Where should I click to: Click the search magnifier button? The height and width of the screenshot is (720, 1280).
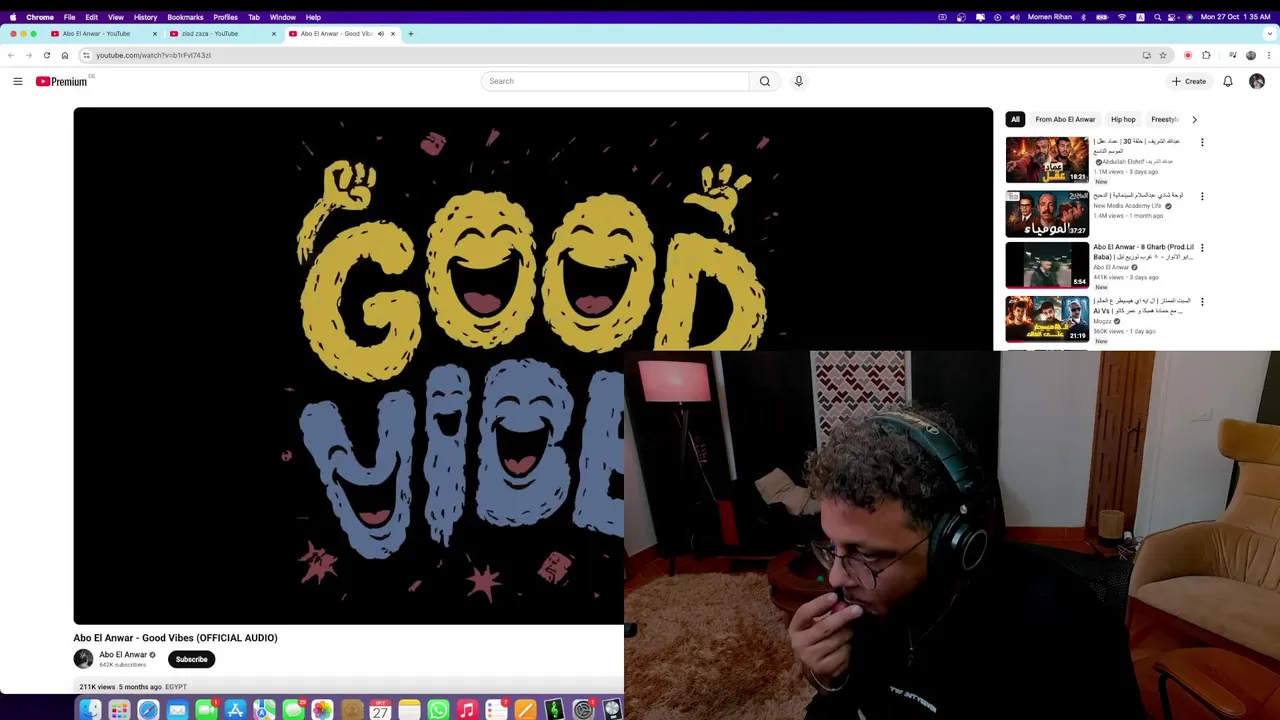coord(765,81)
